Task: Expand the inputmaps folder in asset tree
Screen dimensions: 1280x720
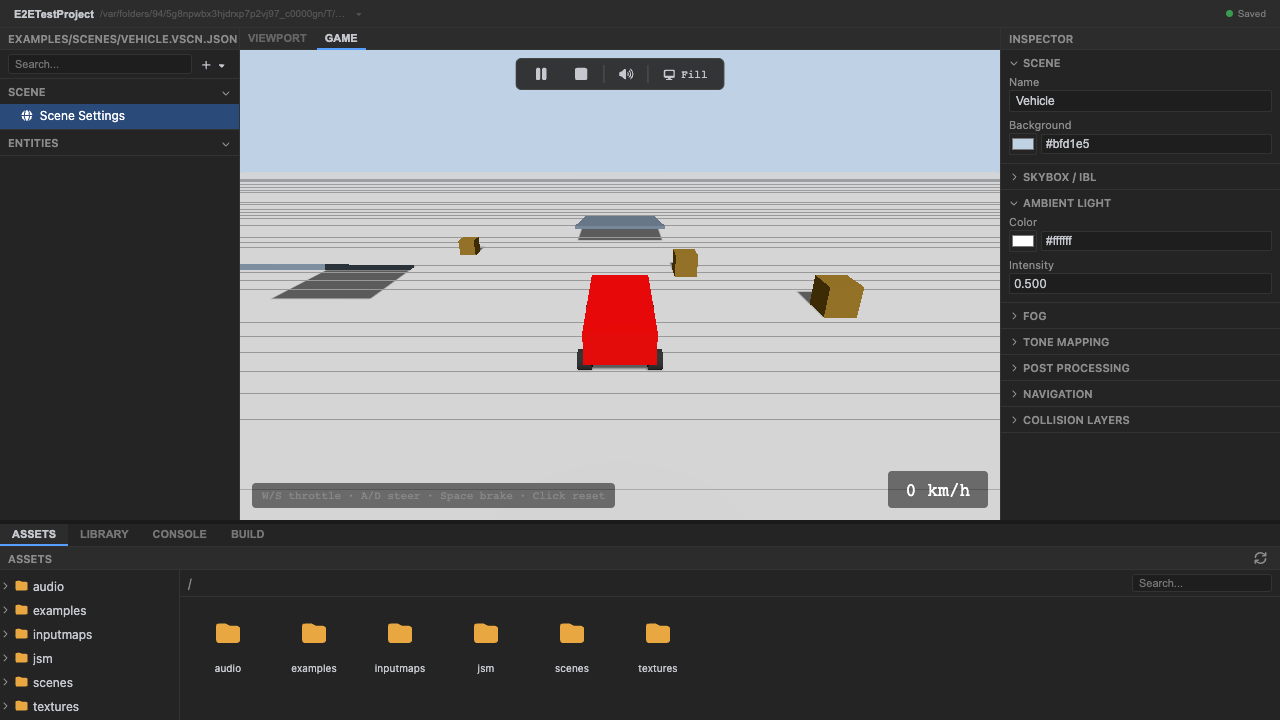Action: (x=6, y=634)
